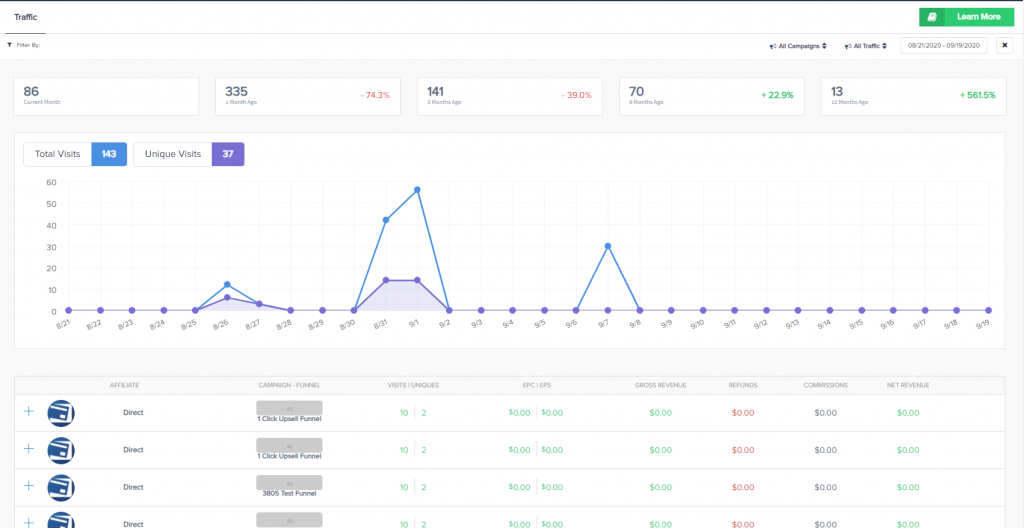Click the first row affiliate avatar icon
Viewport: 1024px width, 528px height.
point(62,412)
